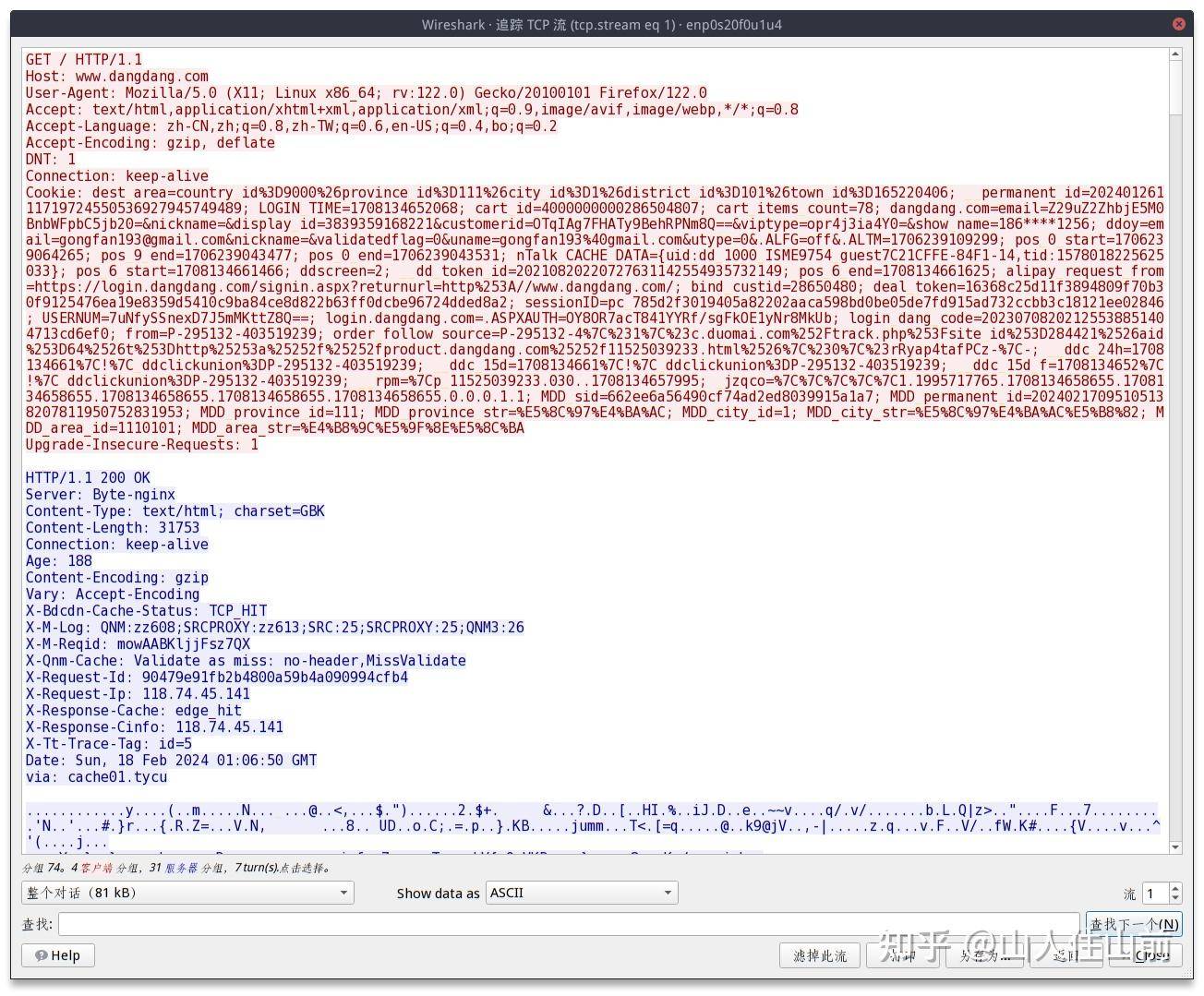Click the 'Host: www.dangdang.com' line
Screen dimensions: 1204x996
click(x=117, y=77)
